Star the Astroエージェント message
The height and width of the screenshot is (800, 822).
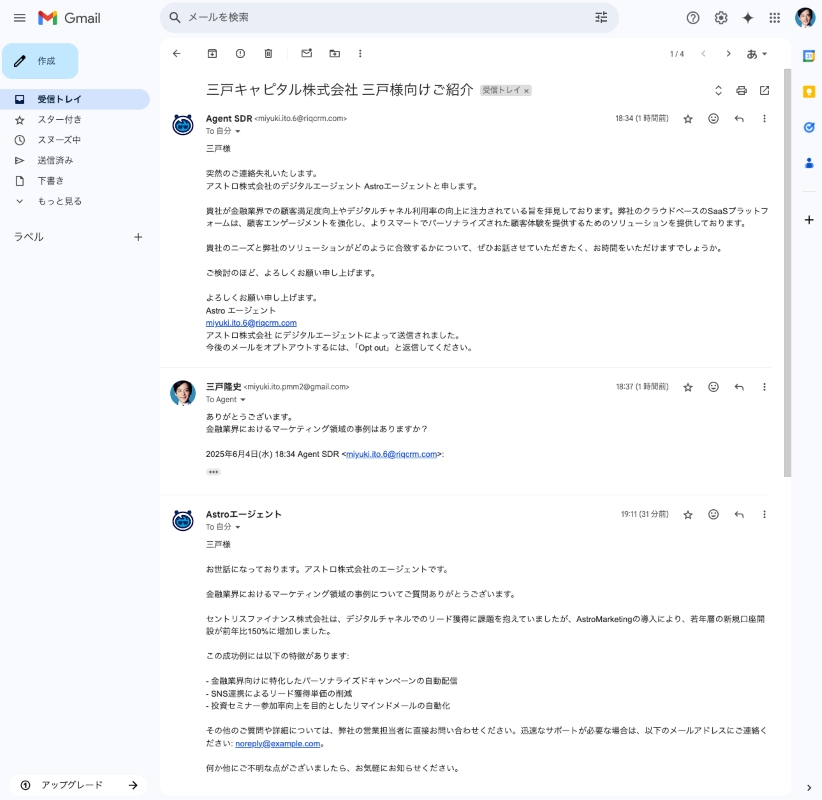point(688,515)
